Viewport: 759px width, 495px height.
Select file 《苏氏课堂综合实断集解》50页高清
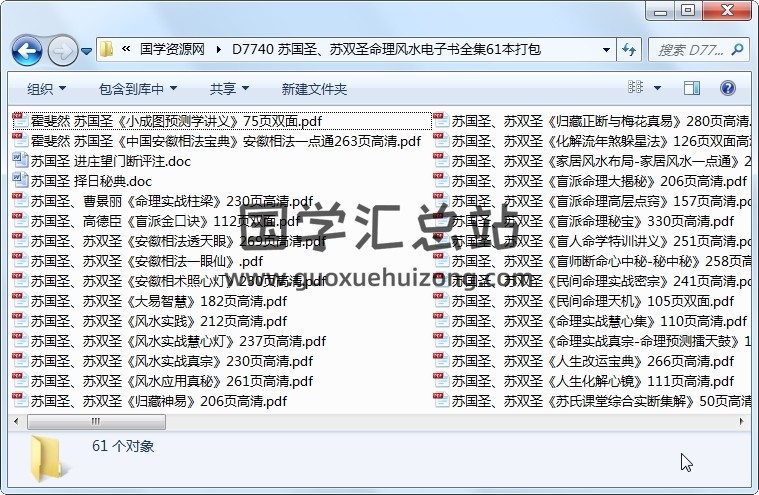[592, 401]
